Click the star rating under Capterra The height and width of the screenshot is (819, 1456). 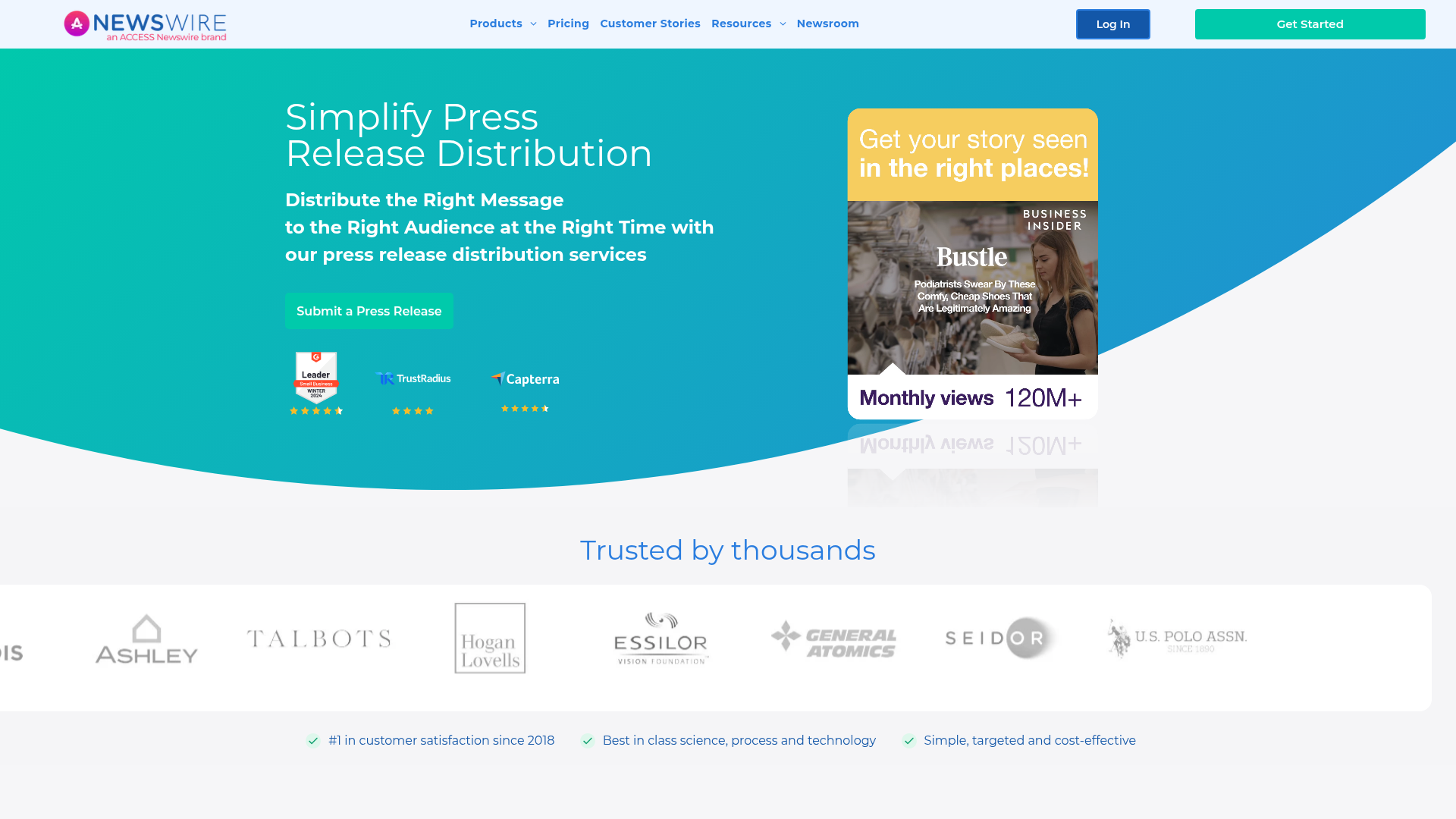pos(525,409)
